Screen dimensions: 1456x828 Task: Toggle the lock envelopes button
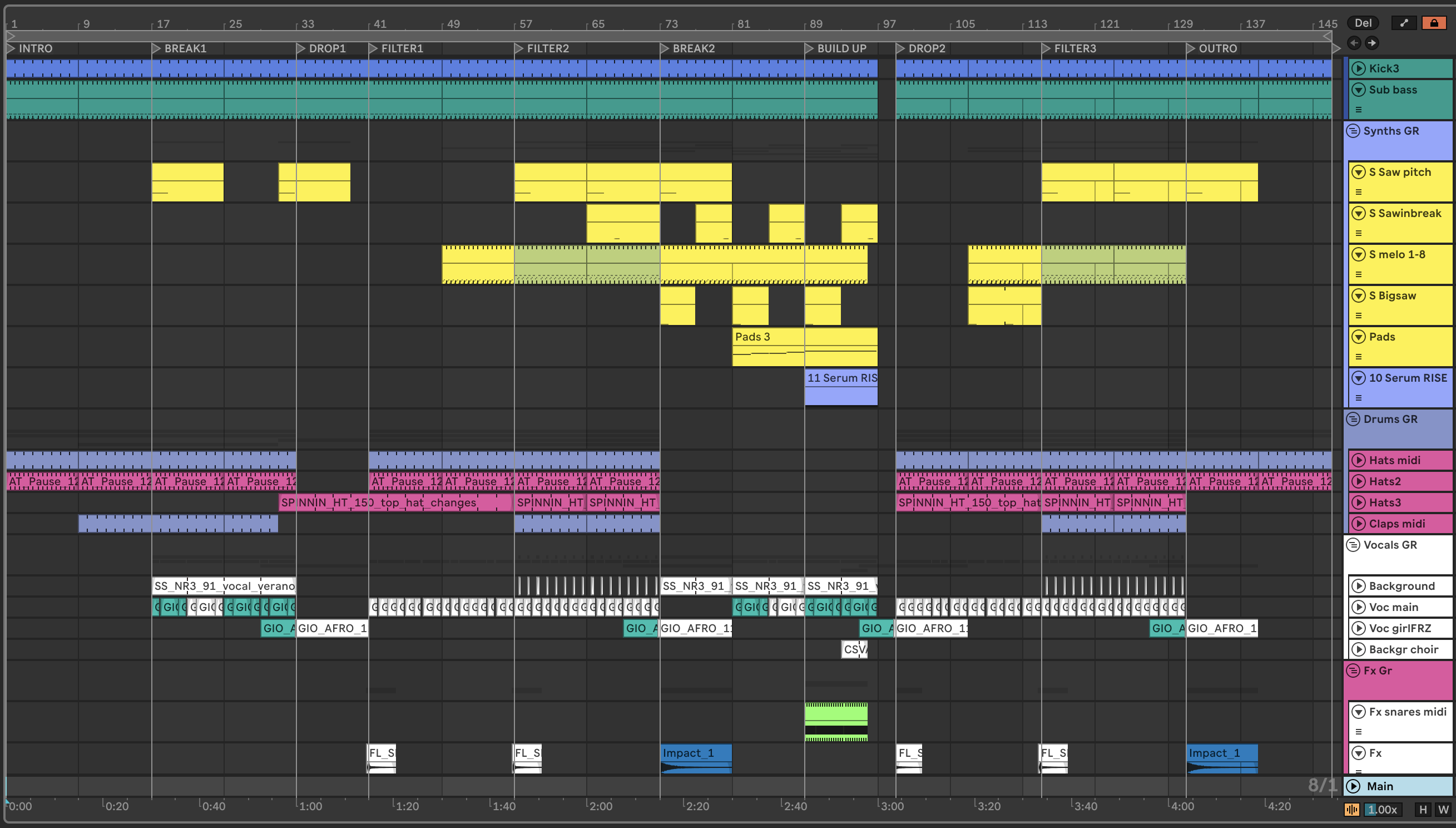click(x=1434, y=23)
